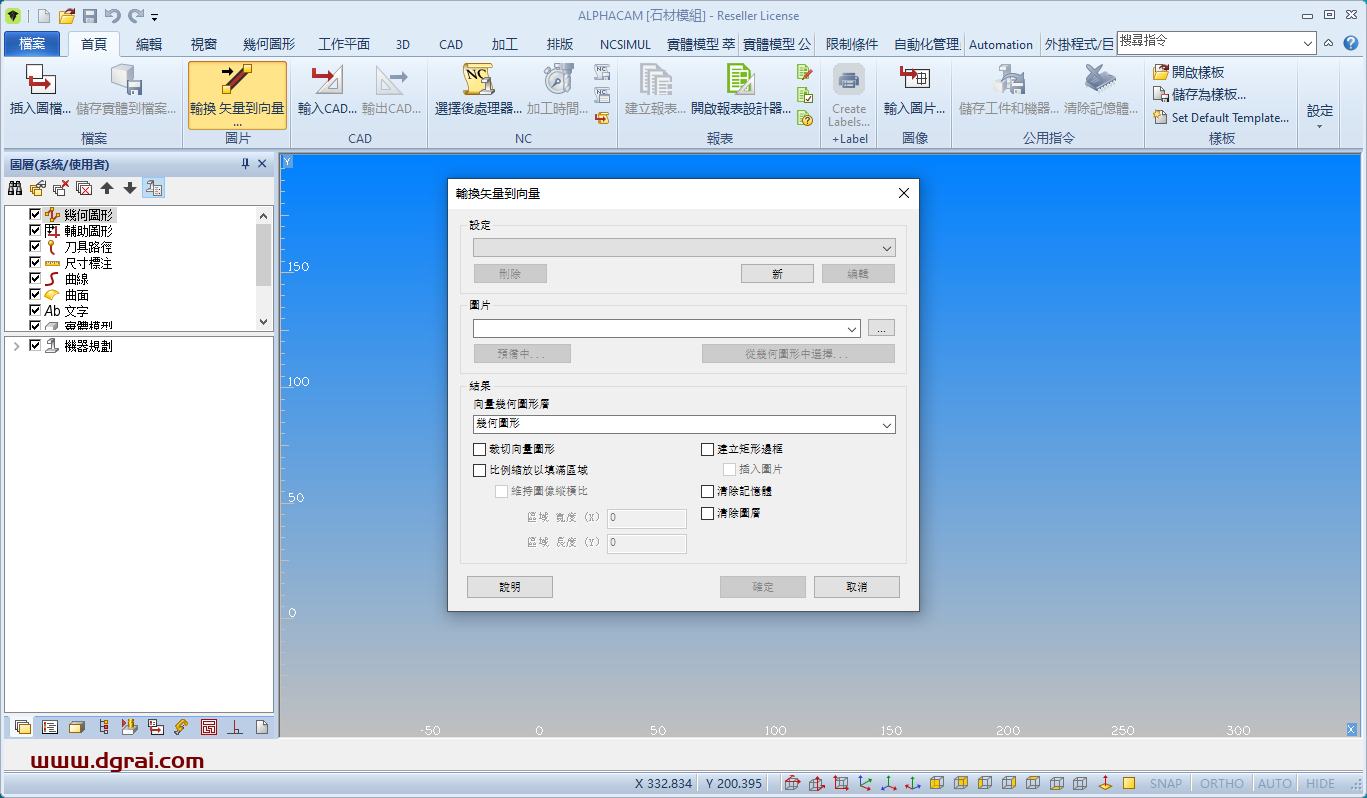The height and width of the screenshot is (798, 1367).
Task: Click the binoculars find icon in layers panel
Action: pyautogui.click(x=15, y=188)
